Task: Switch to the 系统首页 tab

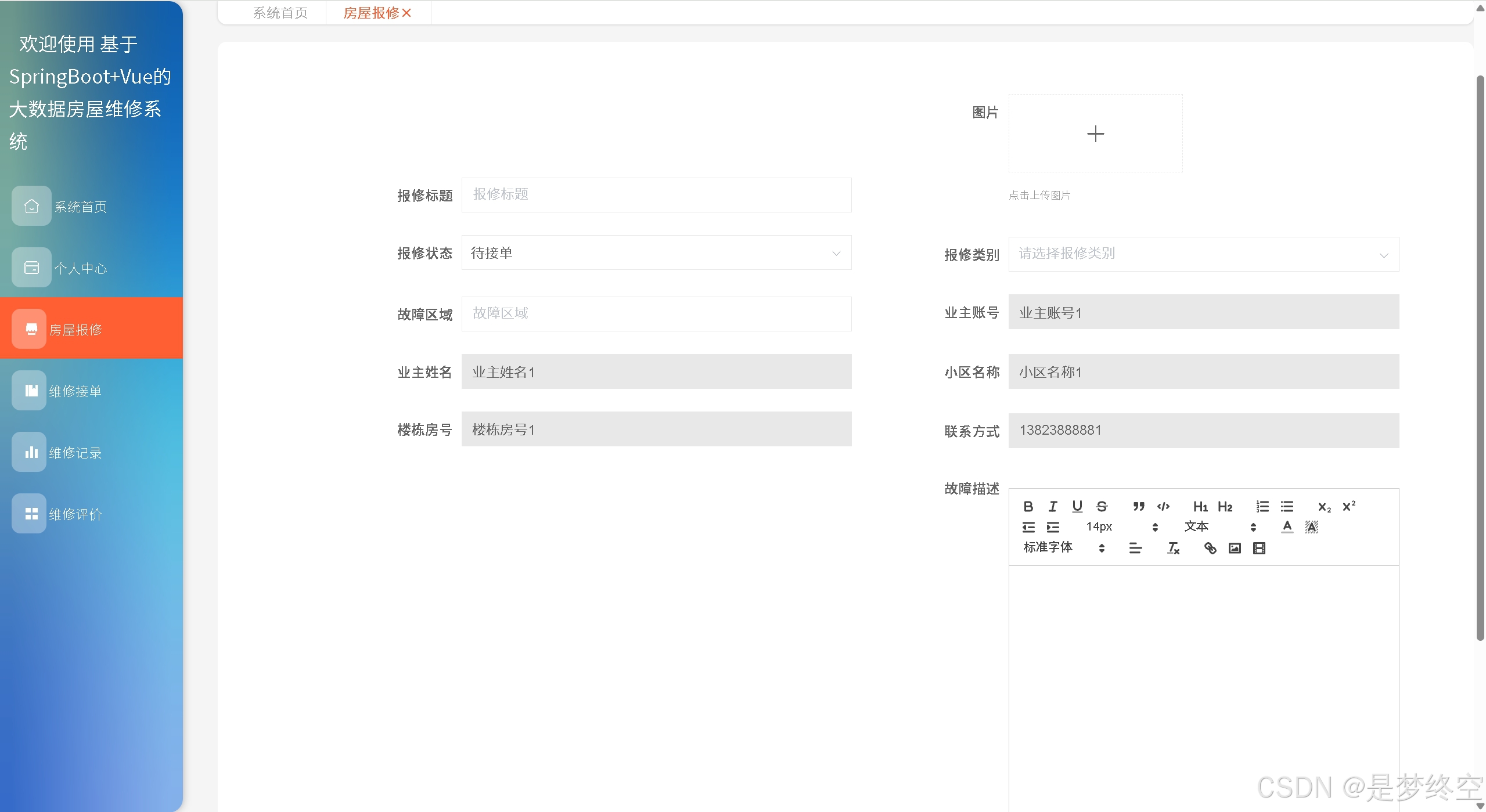Action: [x=280, y=13]
